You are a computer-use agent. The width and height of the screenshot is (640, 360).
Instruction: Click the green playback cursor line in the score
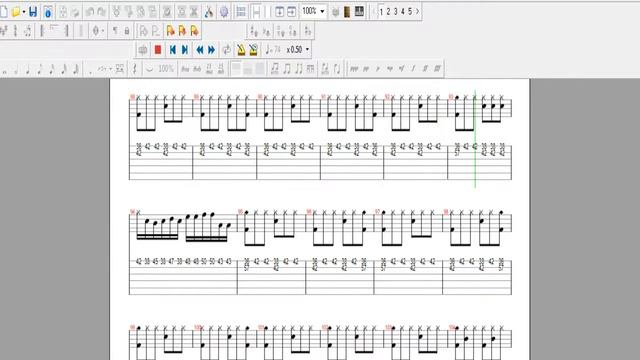tap(475, 139)
